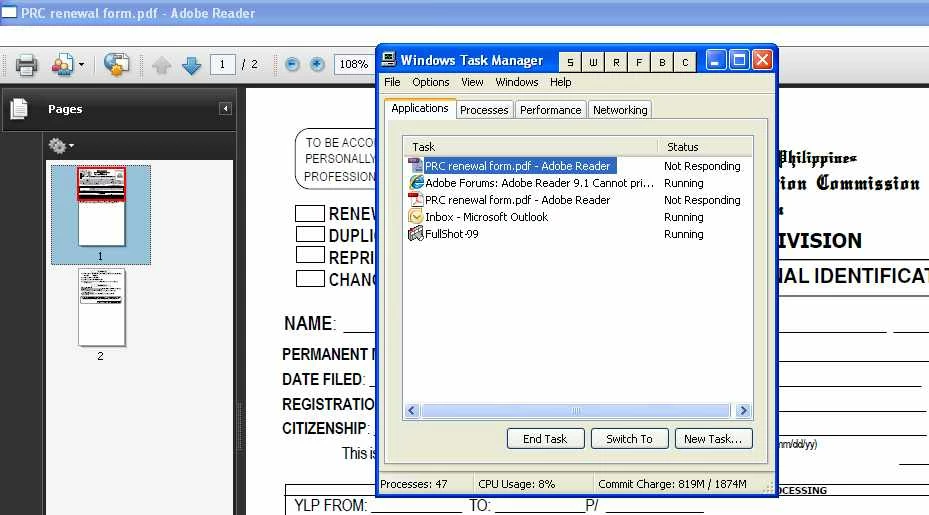929x515 pixels.
Task: Click the Task column header
Action: click(x=531, y=146)
